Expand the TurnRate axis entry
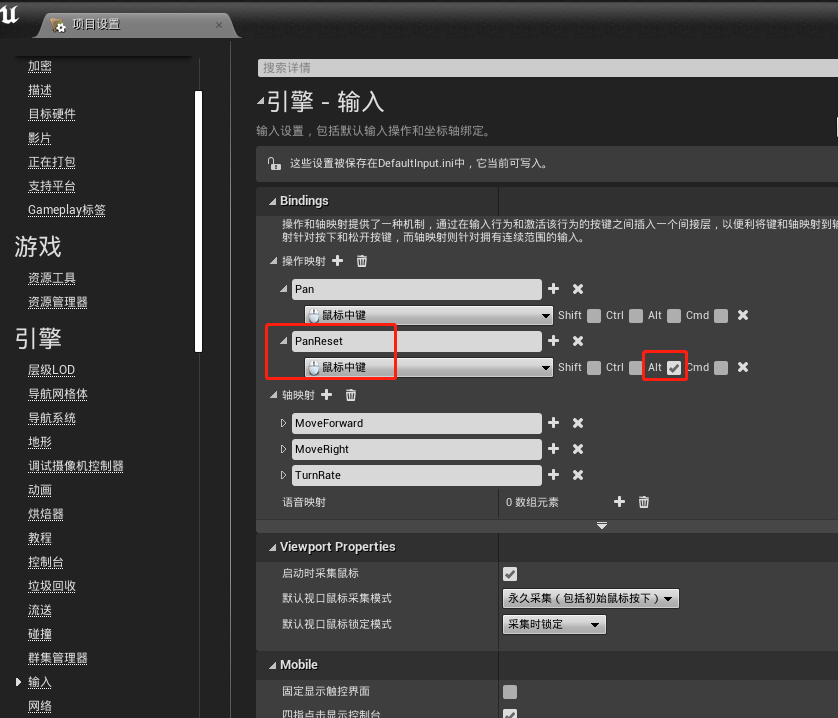838x718 pixels. pos(284,475)
